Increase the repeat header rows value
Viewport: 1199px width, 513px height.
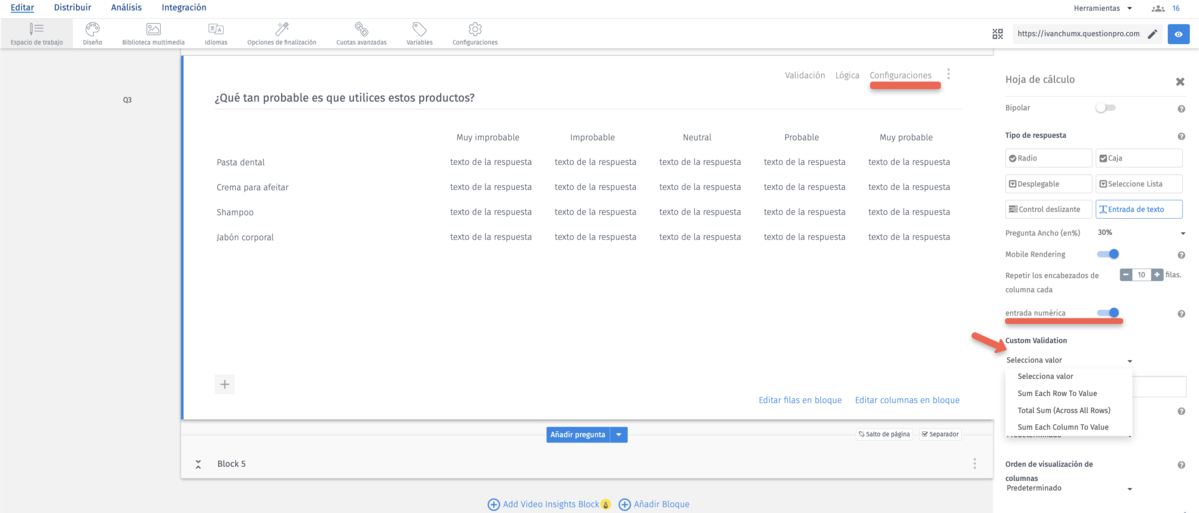point(1157,274)
